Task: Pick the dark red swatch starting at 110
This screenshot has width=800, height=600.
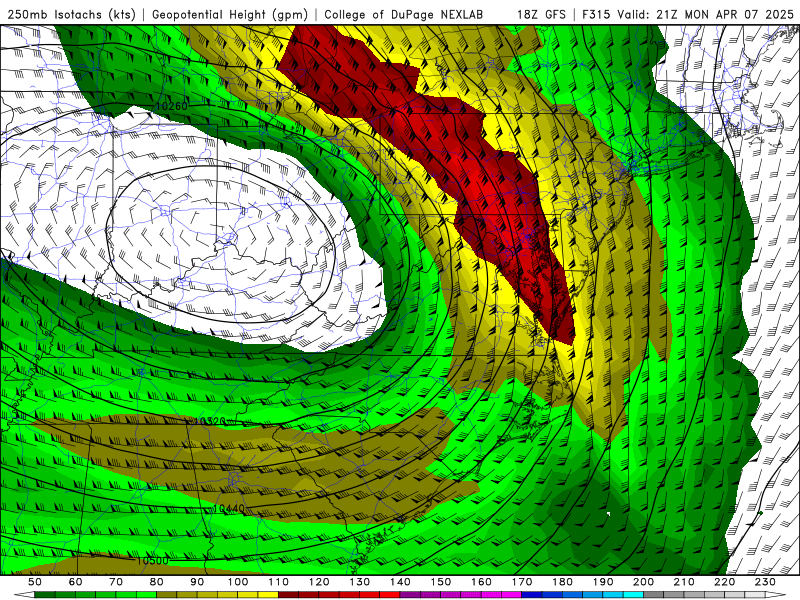Action: 288,595
